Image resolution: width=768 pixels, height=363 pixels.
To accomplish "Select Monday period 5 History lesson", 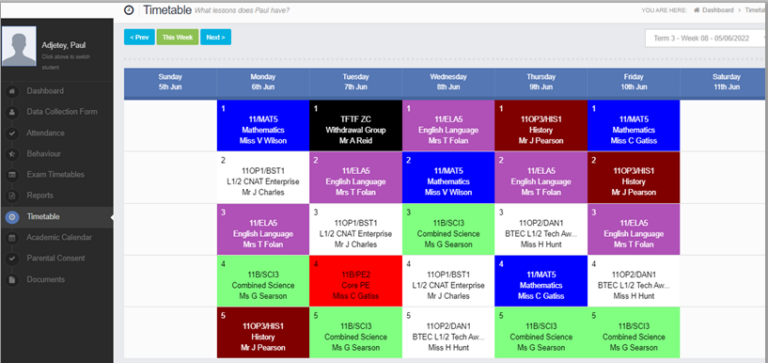I will point(263,333).
